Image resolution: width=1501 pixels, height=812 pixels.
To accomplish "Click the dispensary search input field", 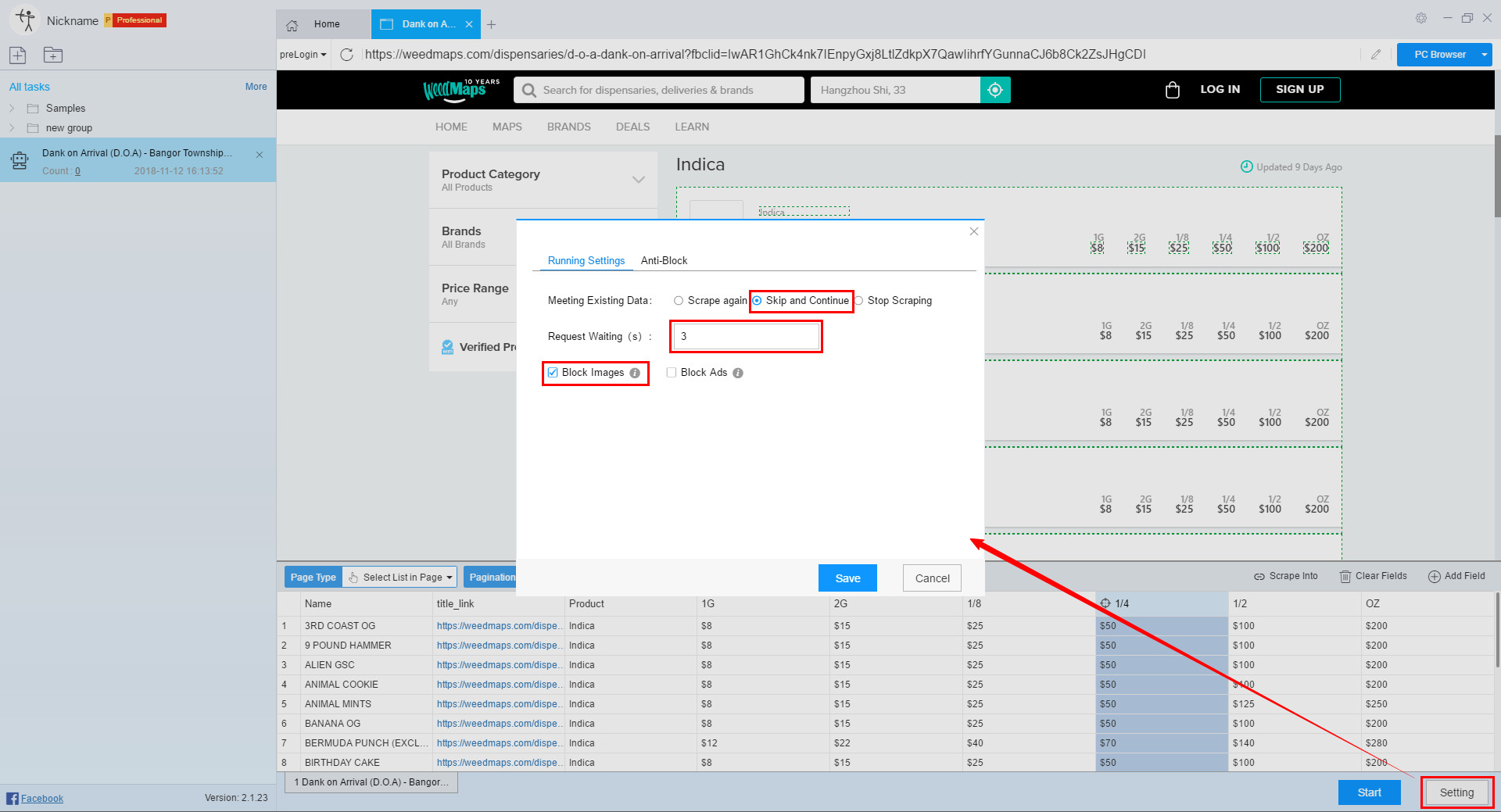I will click(x=658, y=90).
